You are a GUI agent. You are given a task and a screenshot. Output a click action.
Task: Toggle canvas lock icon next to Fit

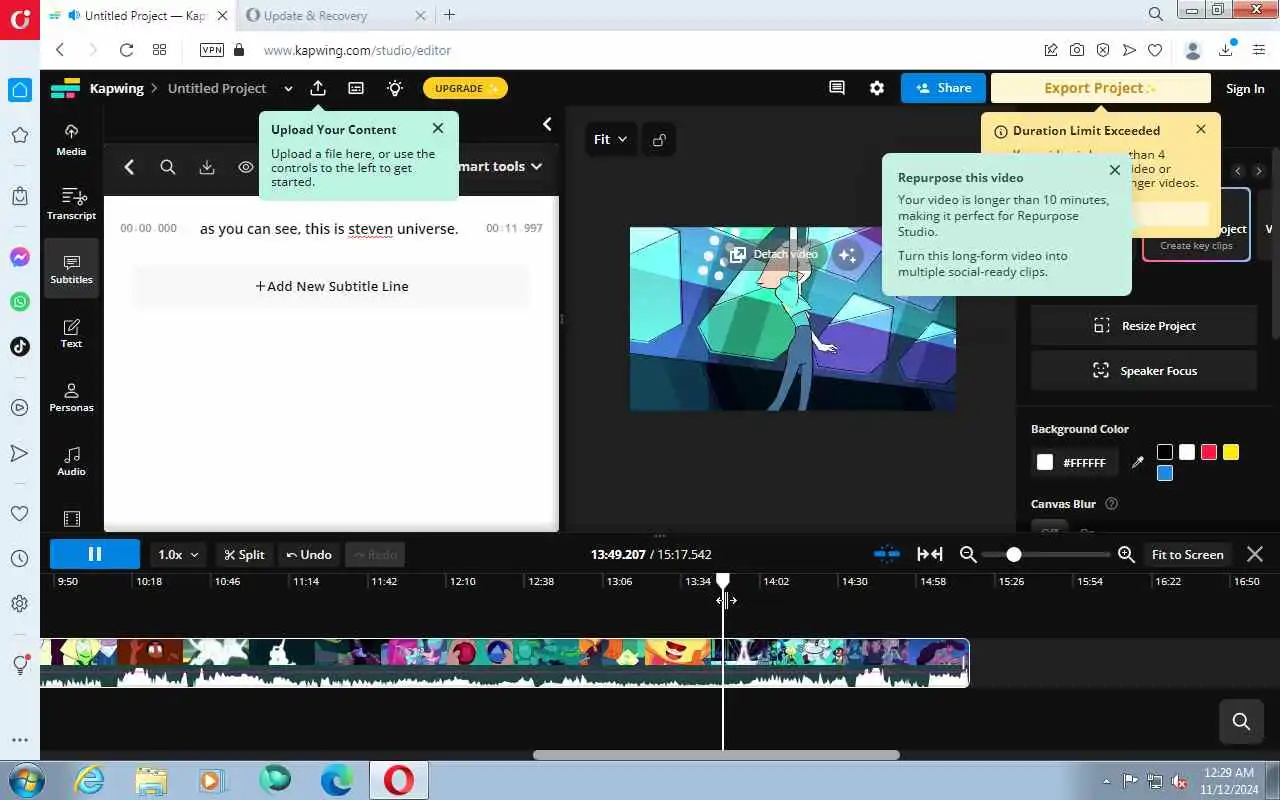(x=659, y=140)
